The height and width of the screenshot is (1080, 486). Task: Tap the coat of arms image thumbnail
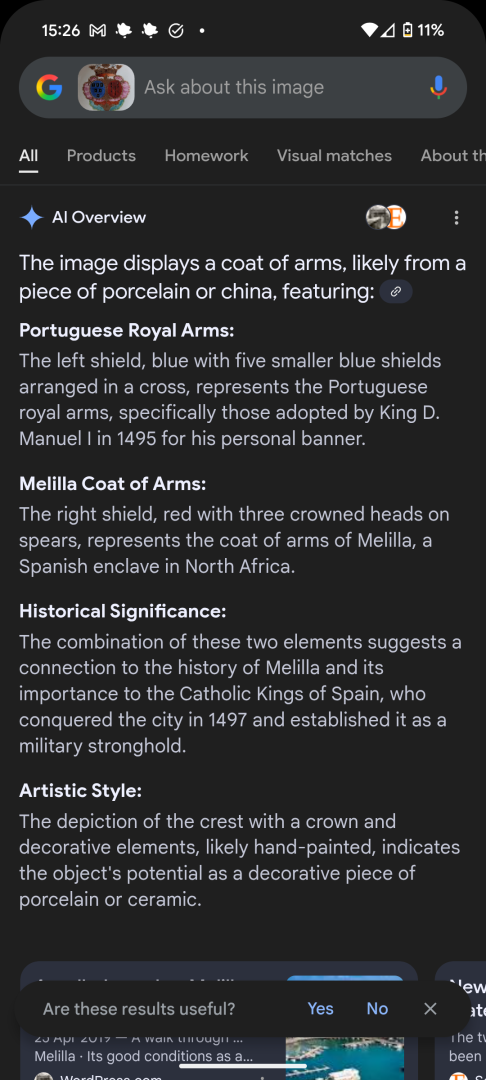(106, 87)
